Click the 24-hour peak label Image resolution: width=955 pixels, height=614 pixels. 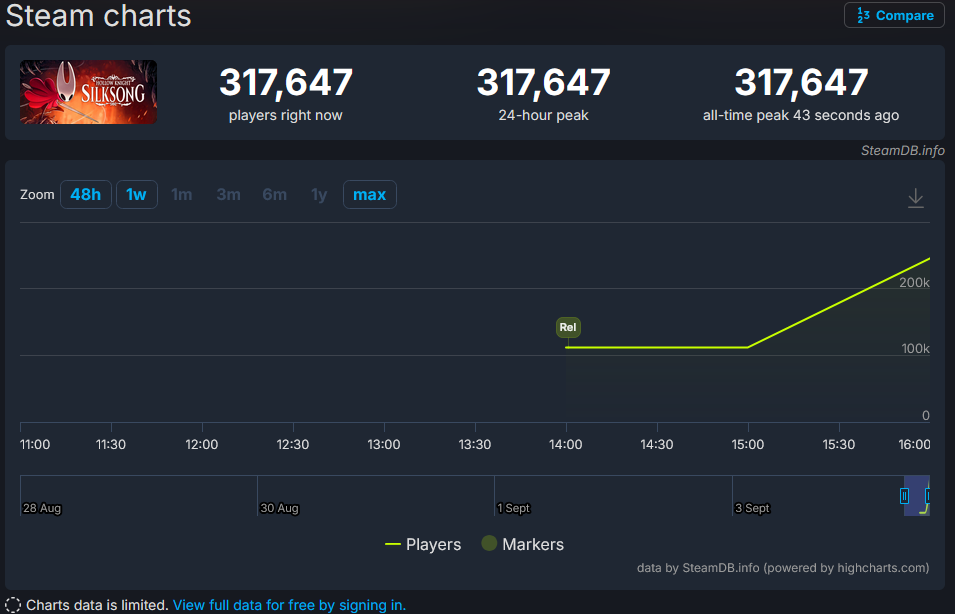543,115
